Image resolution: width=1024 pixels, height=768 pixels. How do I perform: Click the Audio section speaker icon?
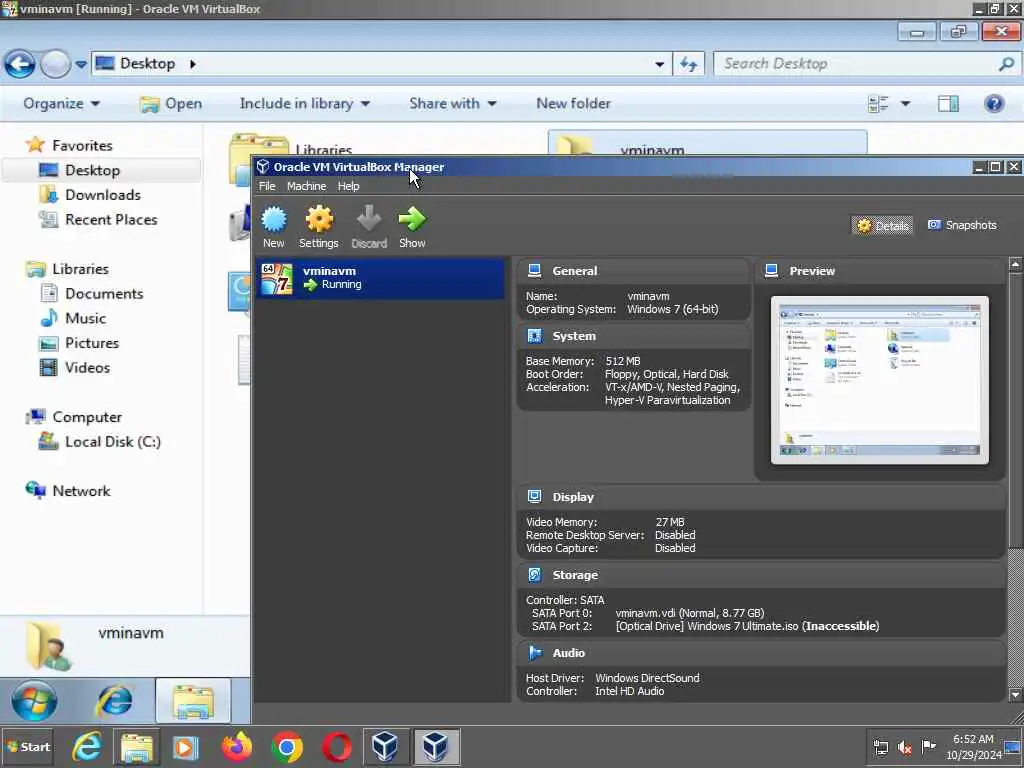[535, 652]
